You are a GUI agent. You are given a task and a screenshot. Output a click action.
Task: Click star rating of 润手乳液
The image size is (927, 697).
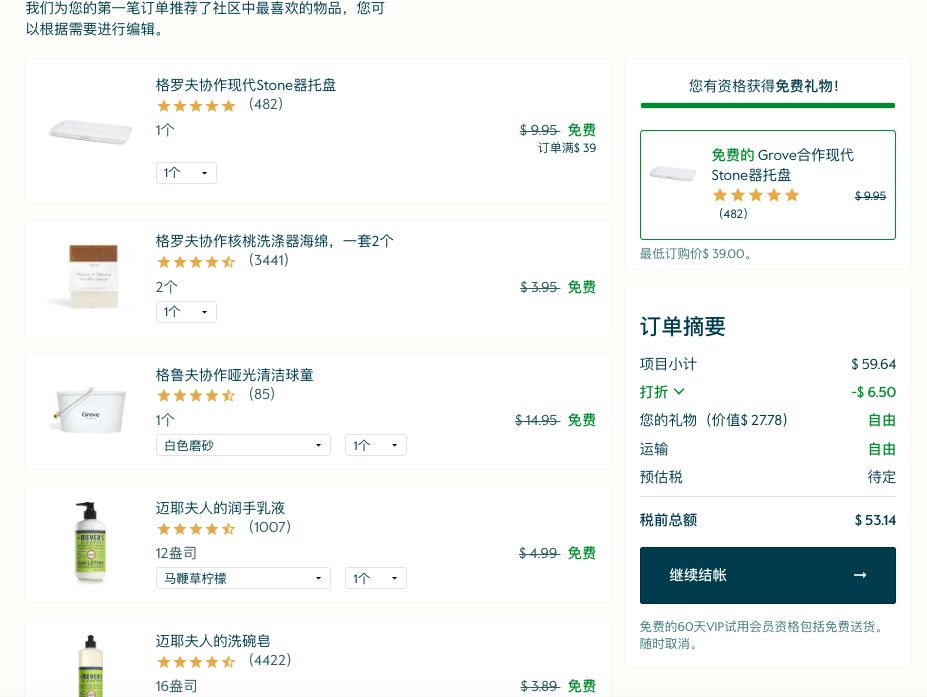click(x=196, y=529)
